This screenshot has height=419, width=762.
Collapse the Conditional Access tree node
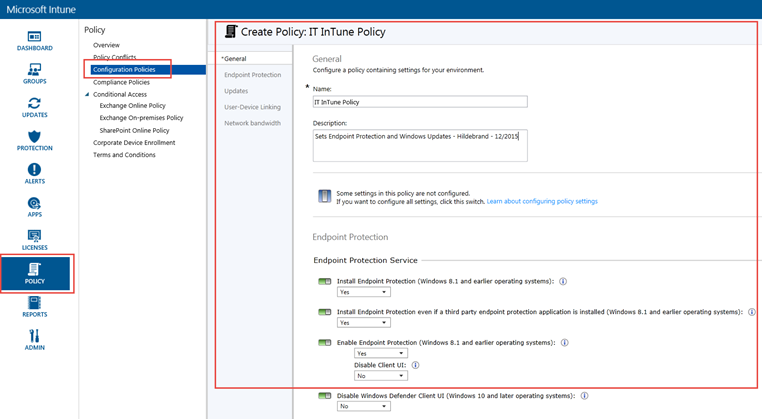coord(87,94)
